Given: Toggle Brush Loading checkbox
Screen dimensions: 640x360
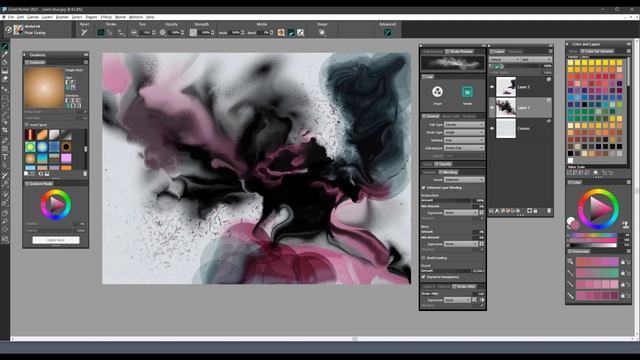Looking at the screenshot, I should pyautogui.click(x=423, y=258).
